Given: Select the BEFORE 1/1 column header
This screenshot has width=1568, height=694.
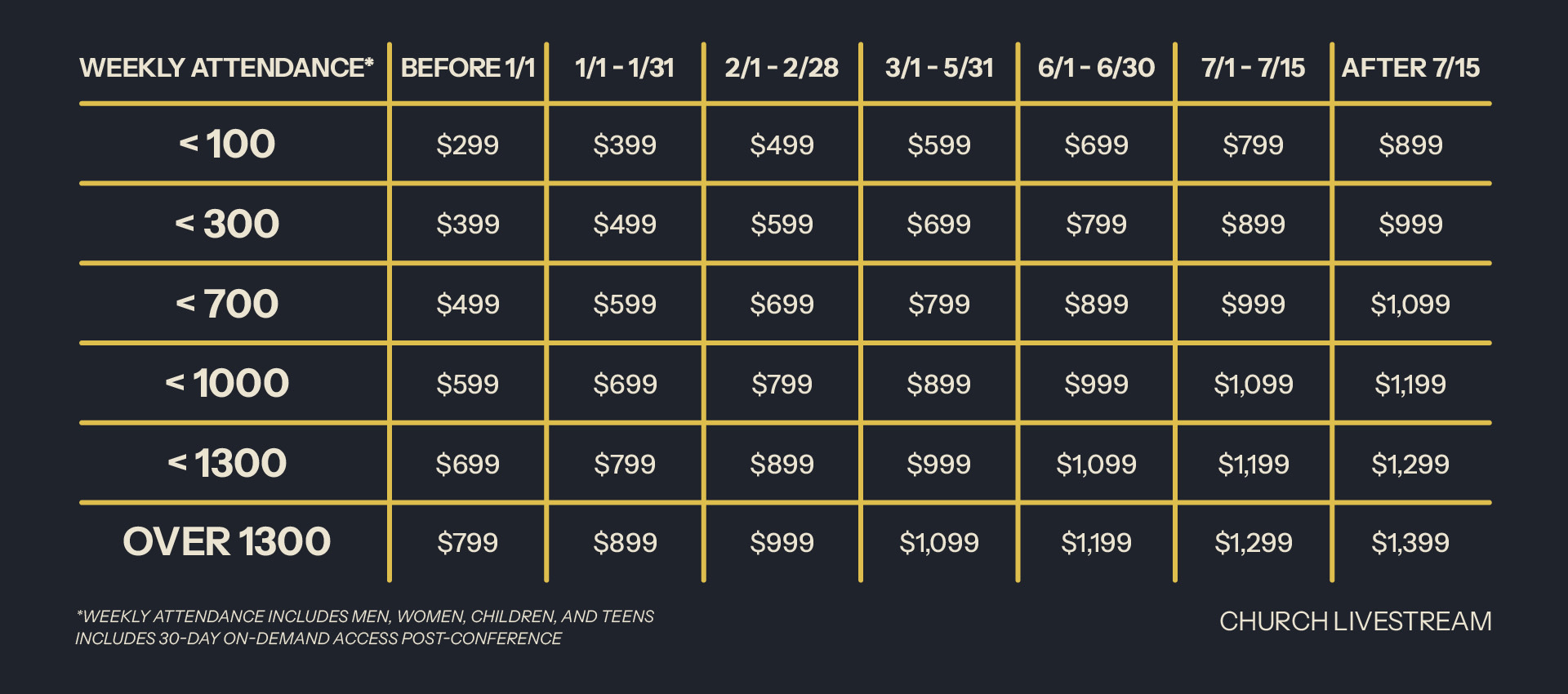Looking at the screenshot, I should pyautogui.click(x=468, y=68).
